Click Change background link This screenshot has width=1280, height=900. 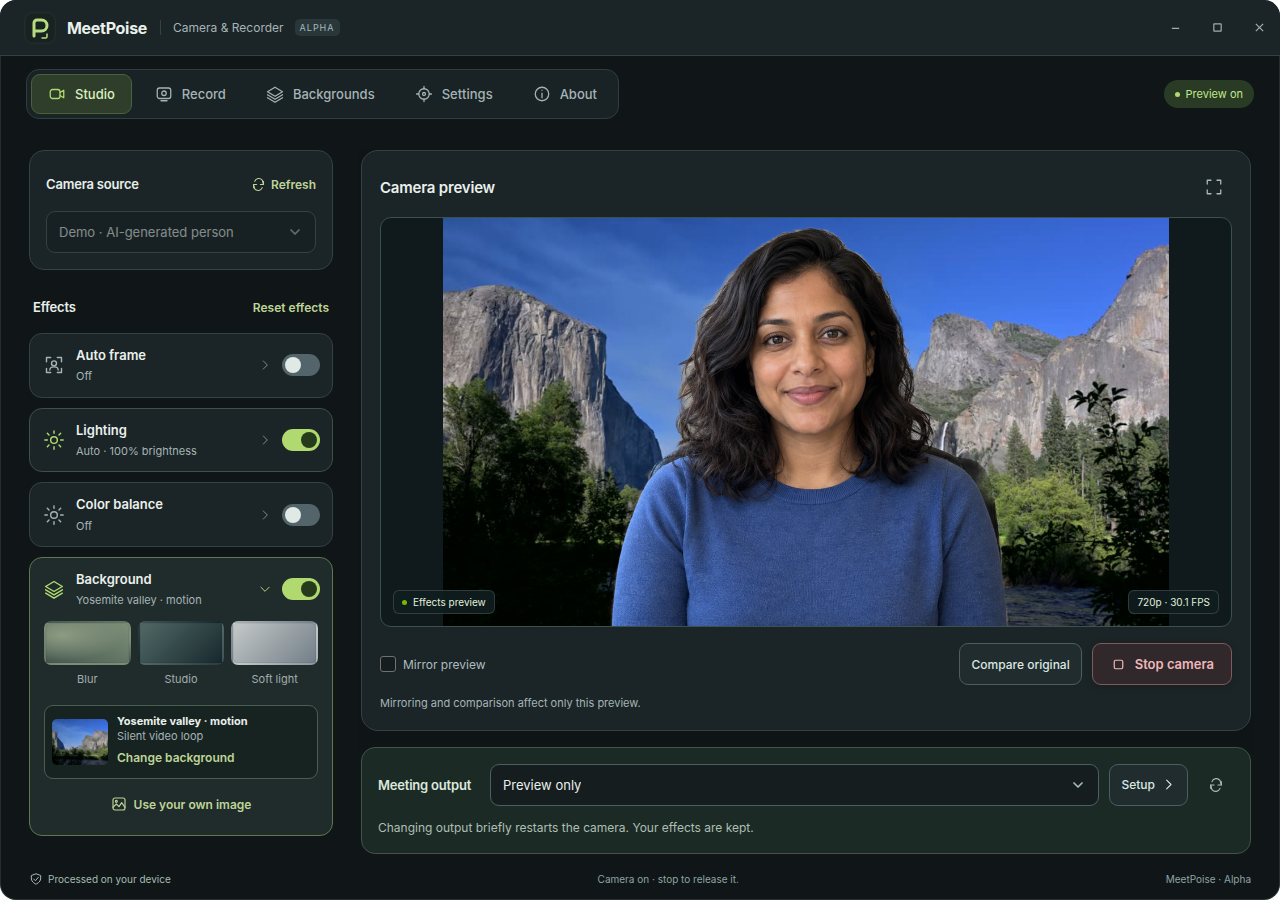[176, 758]
